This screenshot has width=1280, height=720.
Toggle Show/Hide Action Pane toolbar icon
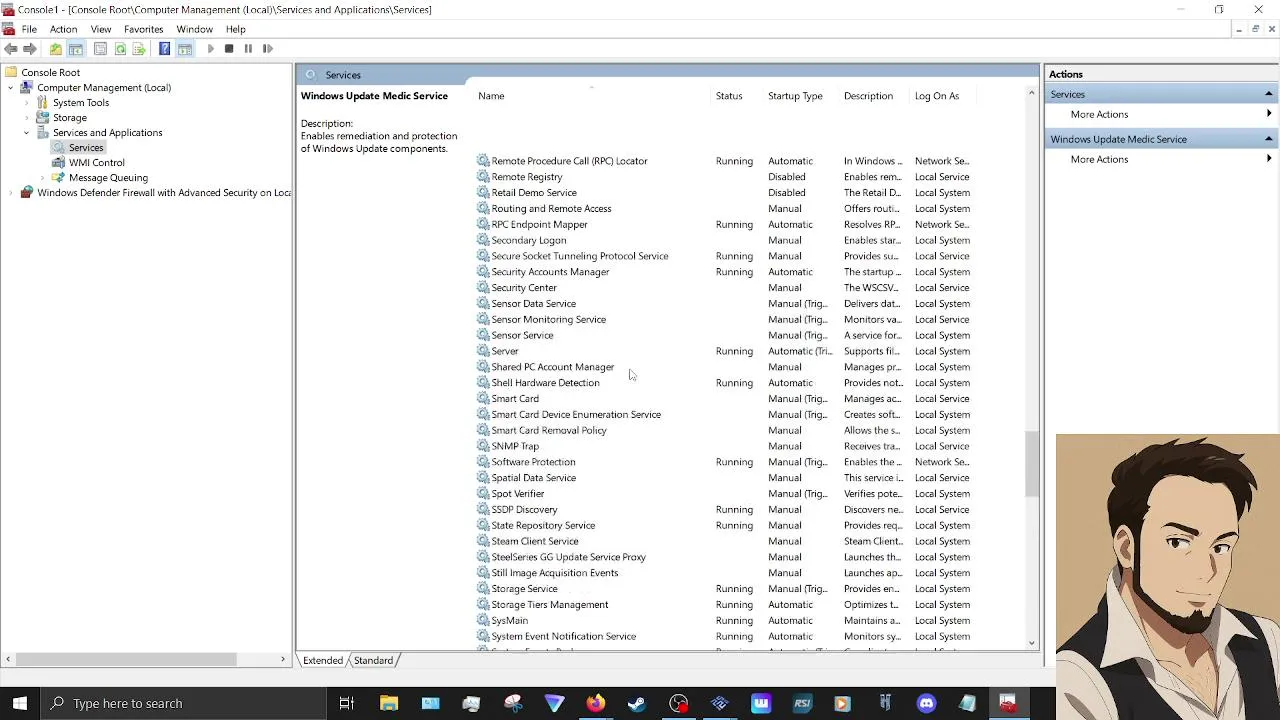click(x=184, y=48)
